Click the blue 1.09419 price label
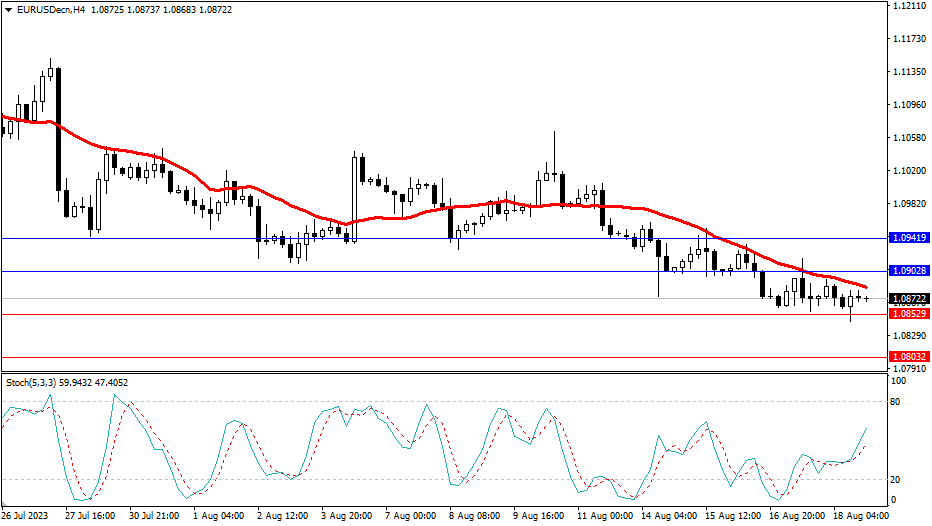This screenshot has height=526, width=932. point(908,238)
